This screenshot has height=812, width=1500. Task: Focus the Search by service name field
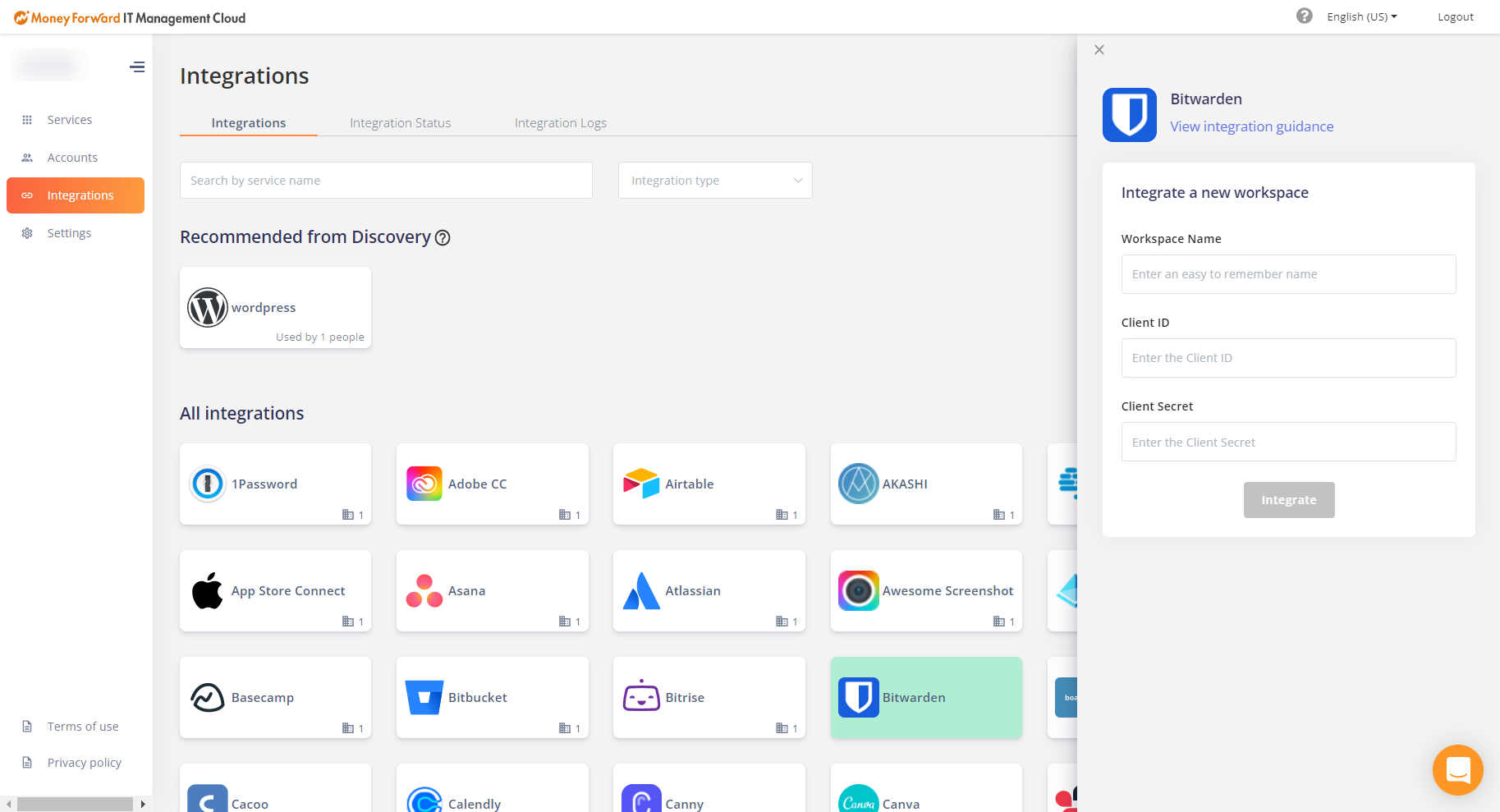pos(386,181)
